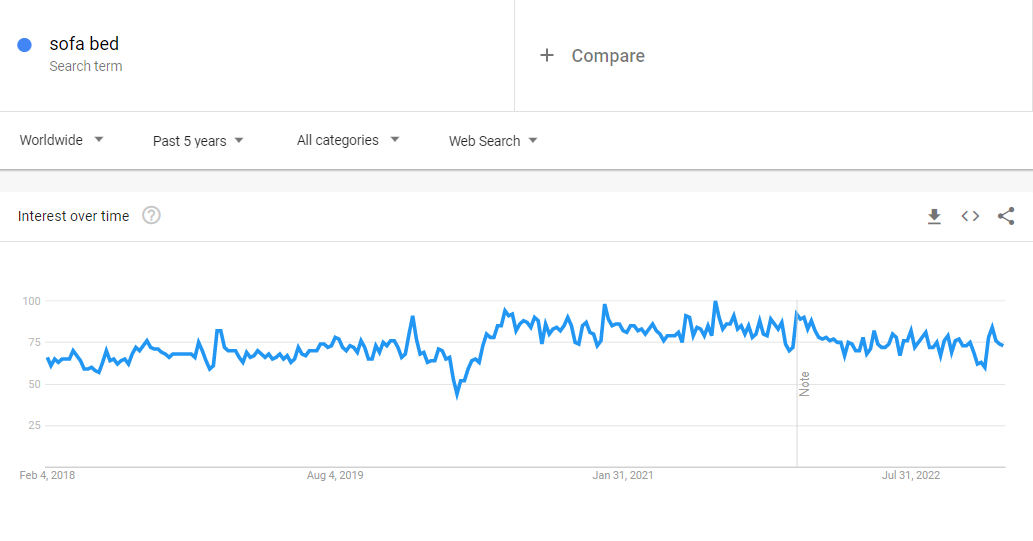The width and height of the screenshot is (1033, 541).
Task: Download the Interest over time data
Action: (934, 216)
